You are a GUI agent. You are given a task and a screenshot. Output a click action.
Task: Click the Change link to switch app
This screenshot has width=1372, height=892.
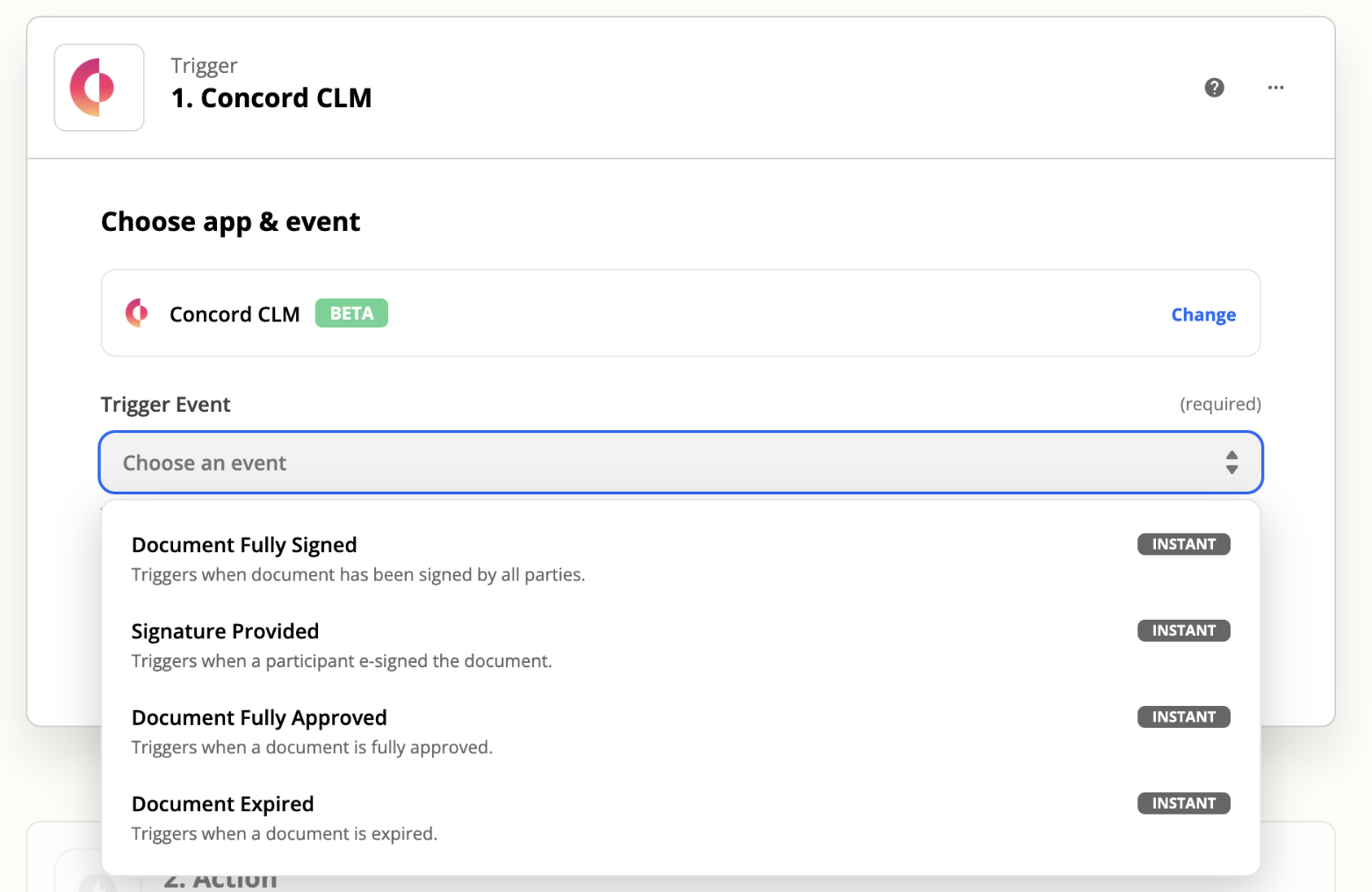[x=1202, y=314]
